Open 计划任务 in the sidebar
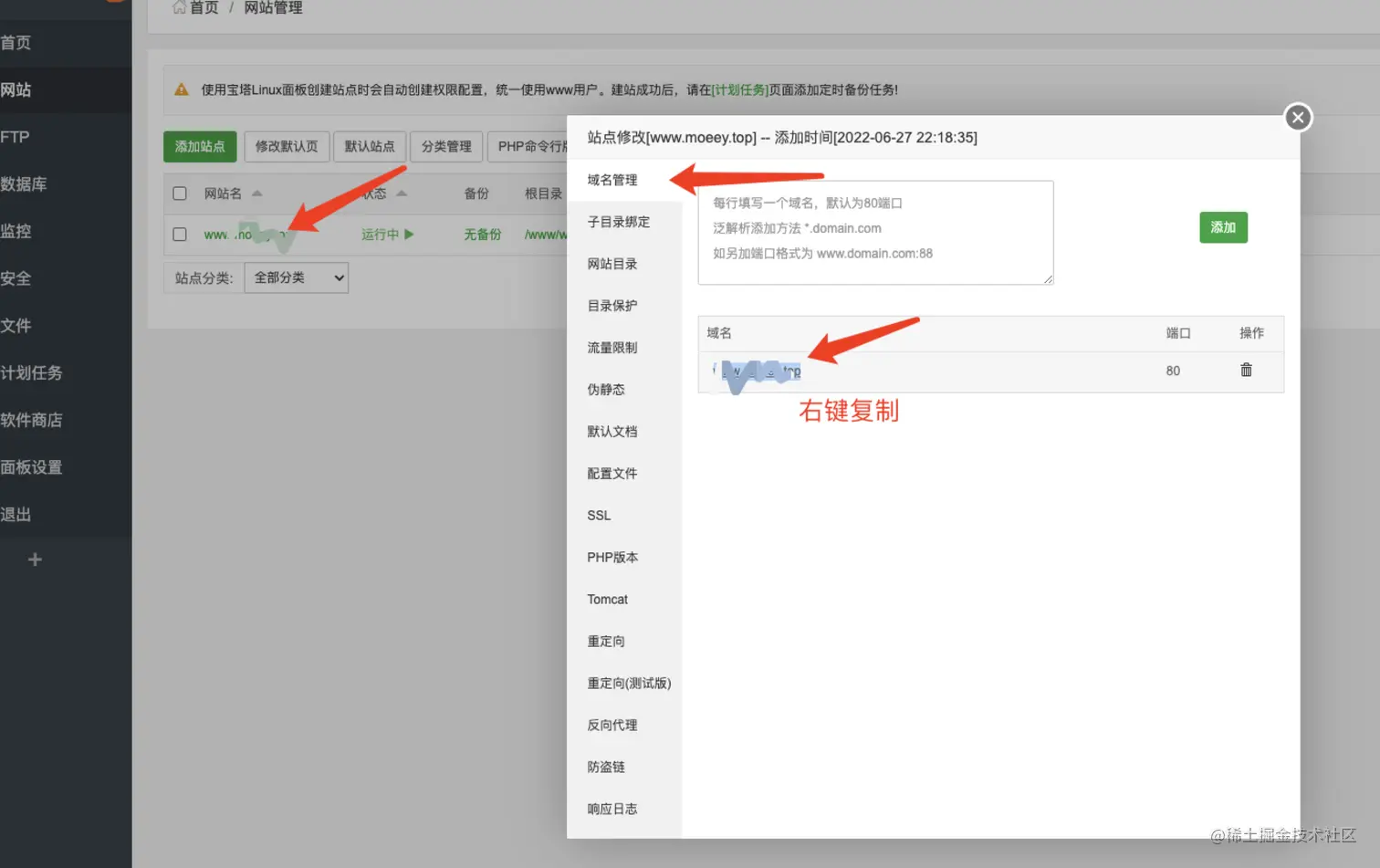Screen dimensions: 1380x868 pyautogui.click(x=66, y=373)
